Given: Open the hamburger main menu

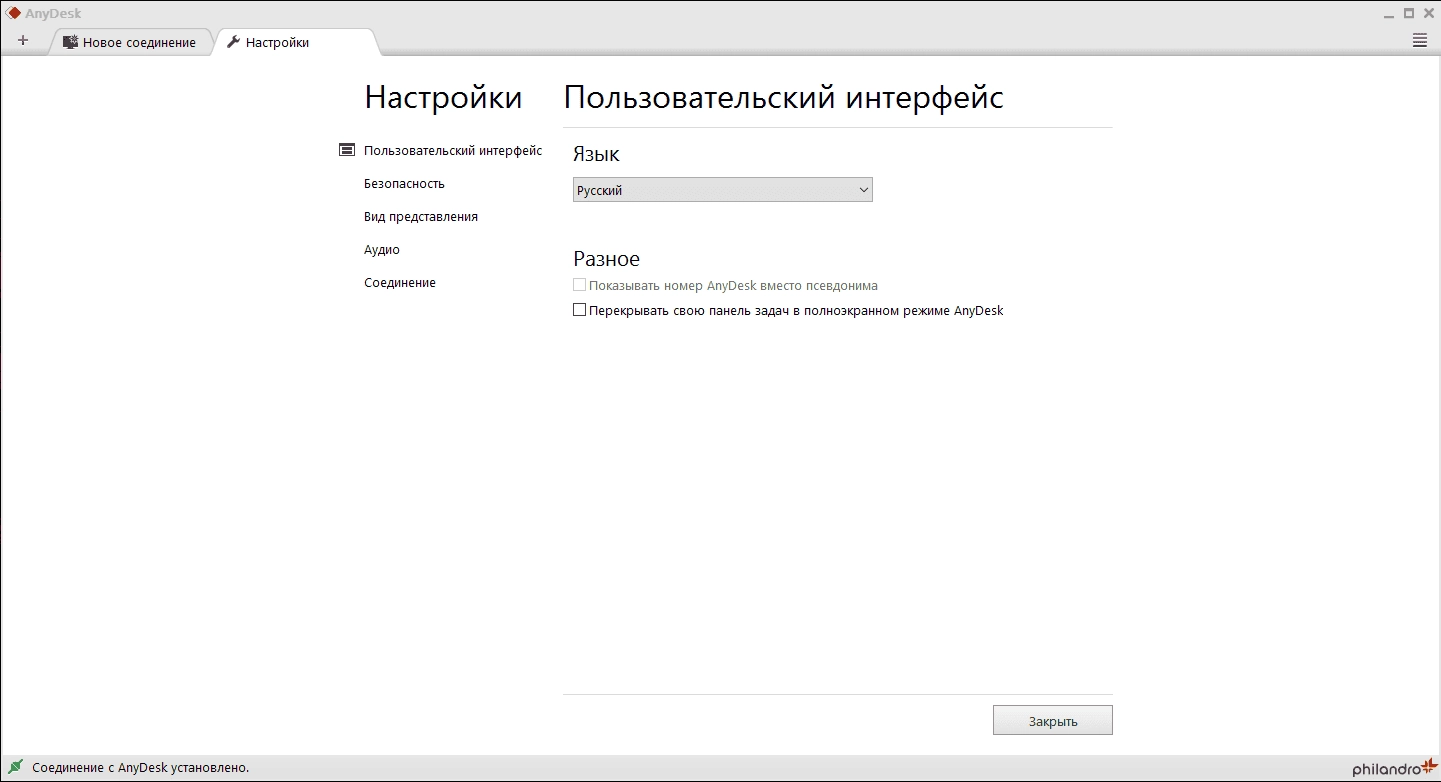Looking at the screenshot, I should [x=1420, y=41].
